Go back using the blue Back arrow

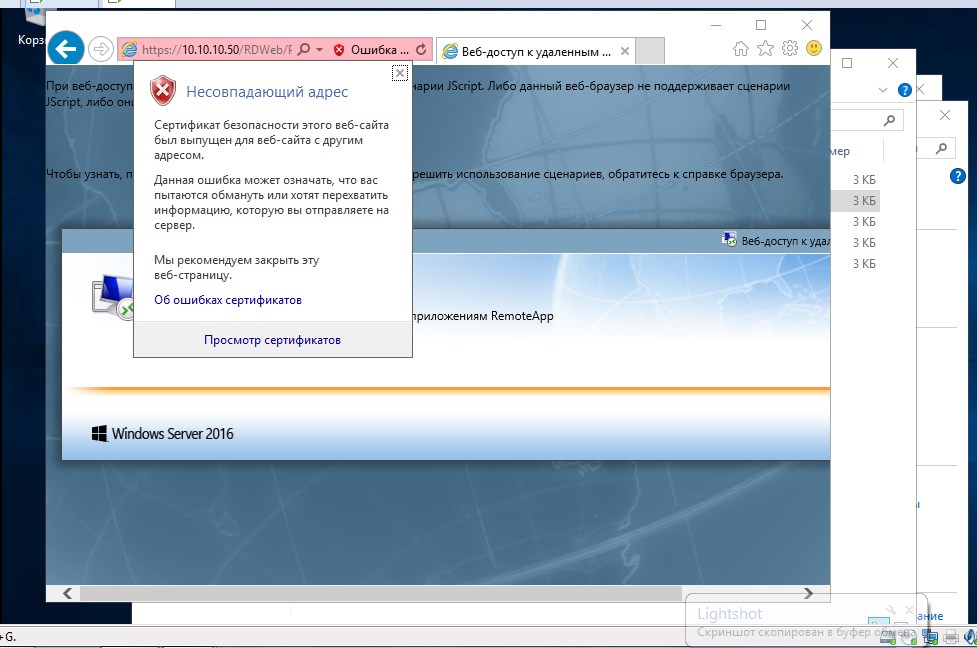click(66, 49)
